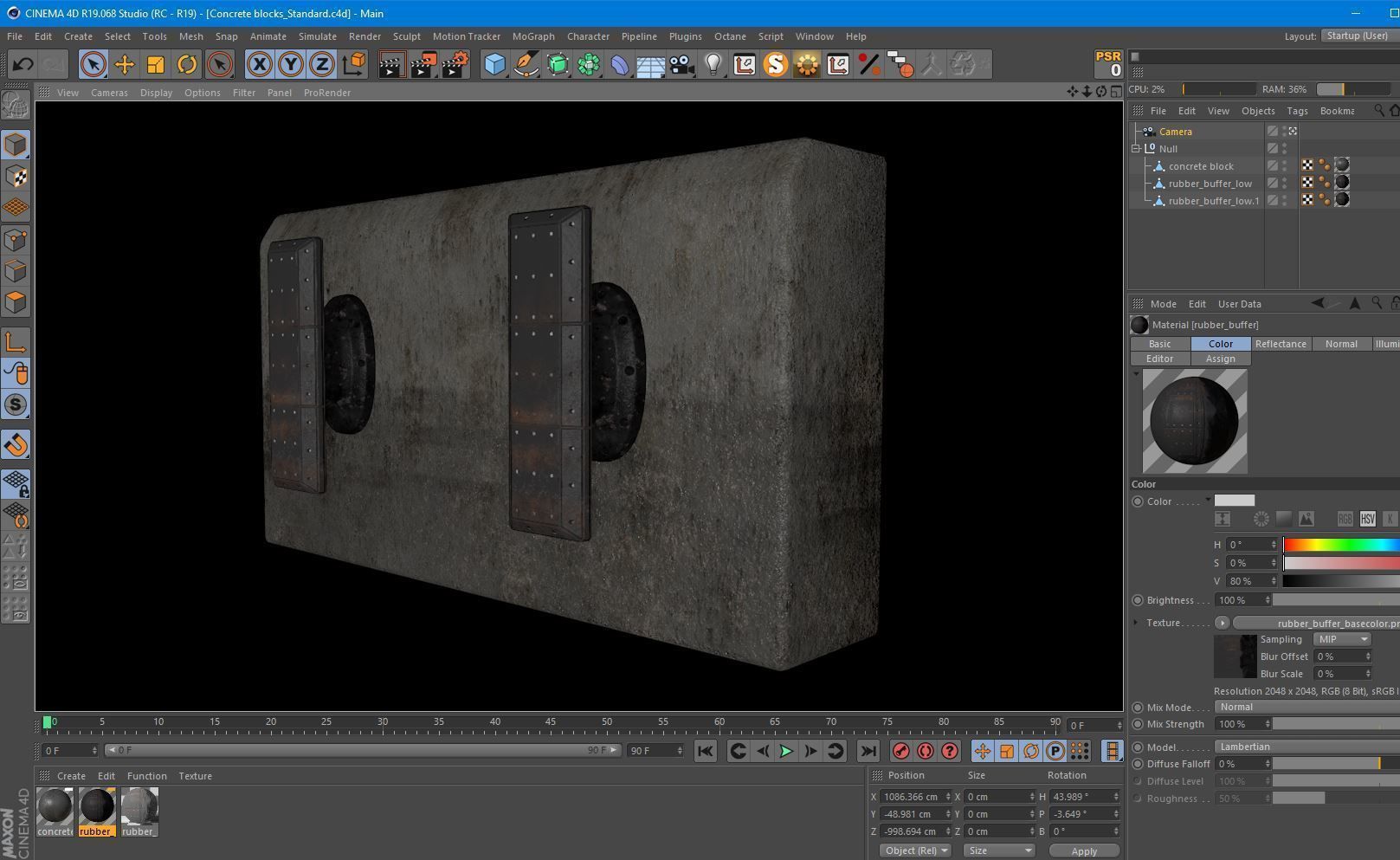Collapse the Null object tree
1400x860 pixels.
[x=1136, y=149]
